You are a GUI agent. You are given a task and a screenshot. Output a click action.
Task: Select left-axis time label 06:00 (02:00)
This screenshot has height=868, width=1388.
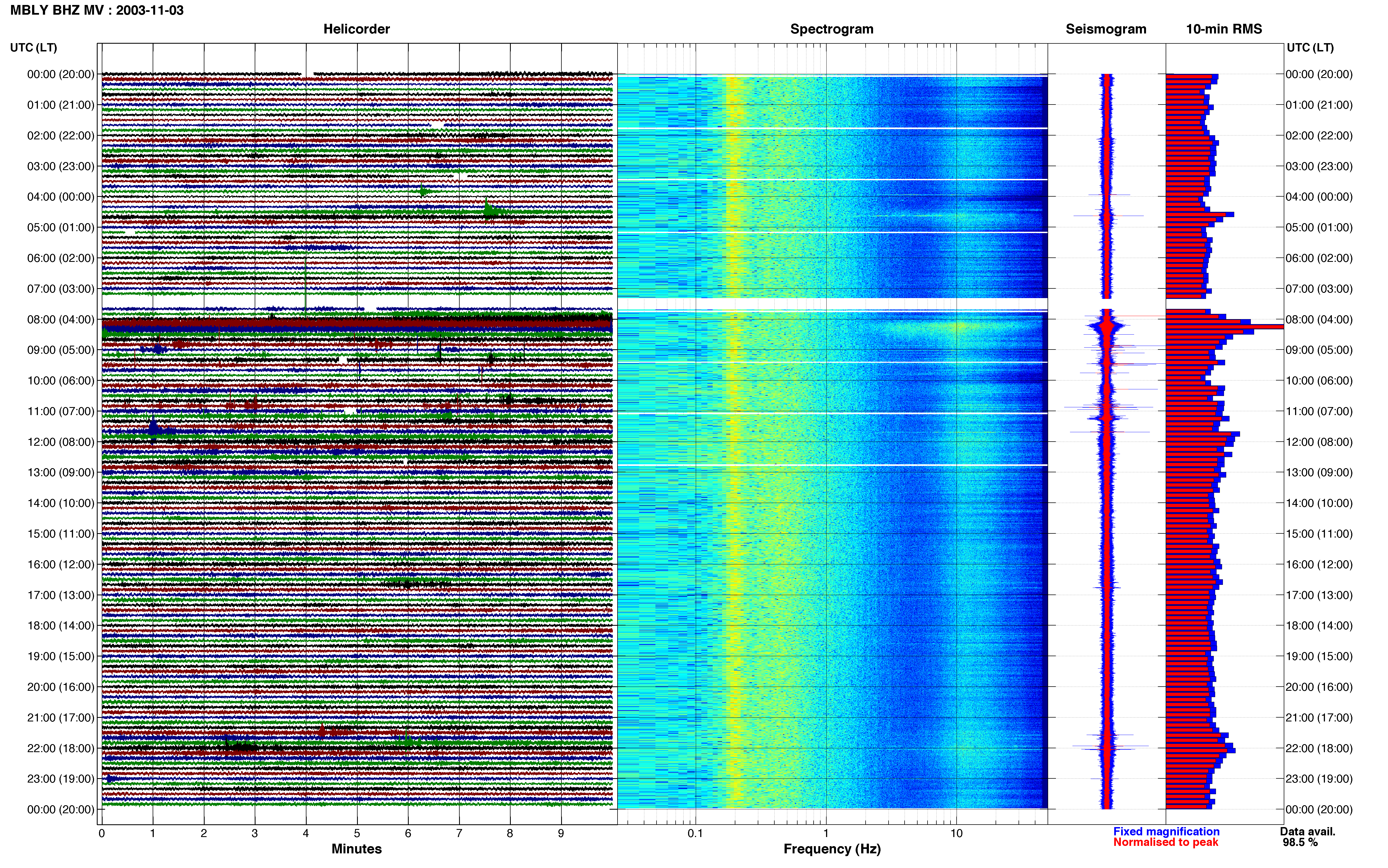click(x=61, y=258)
